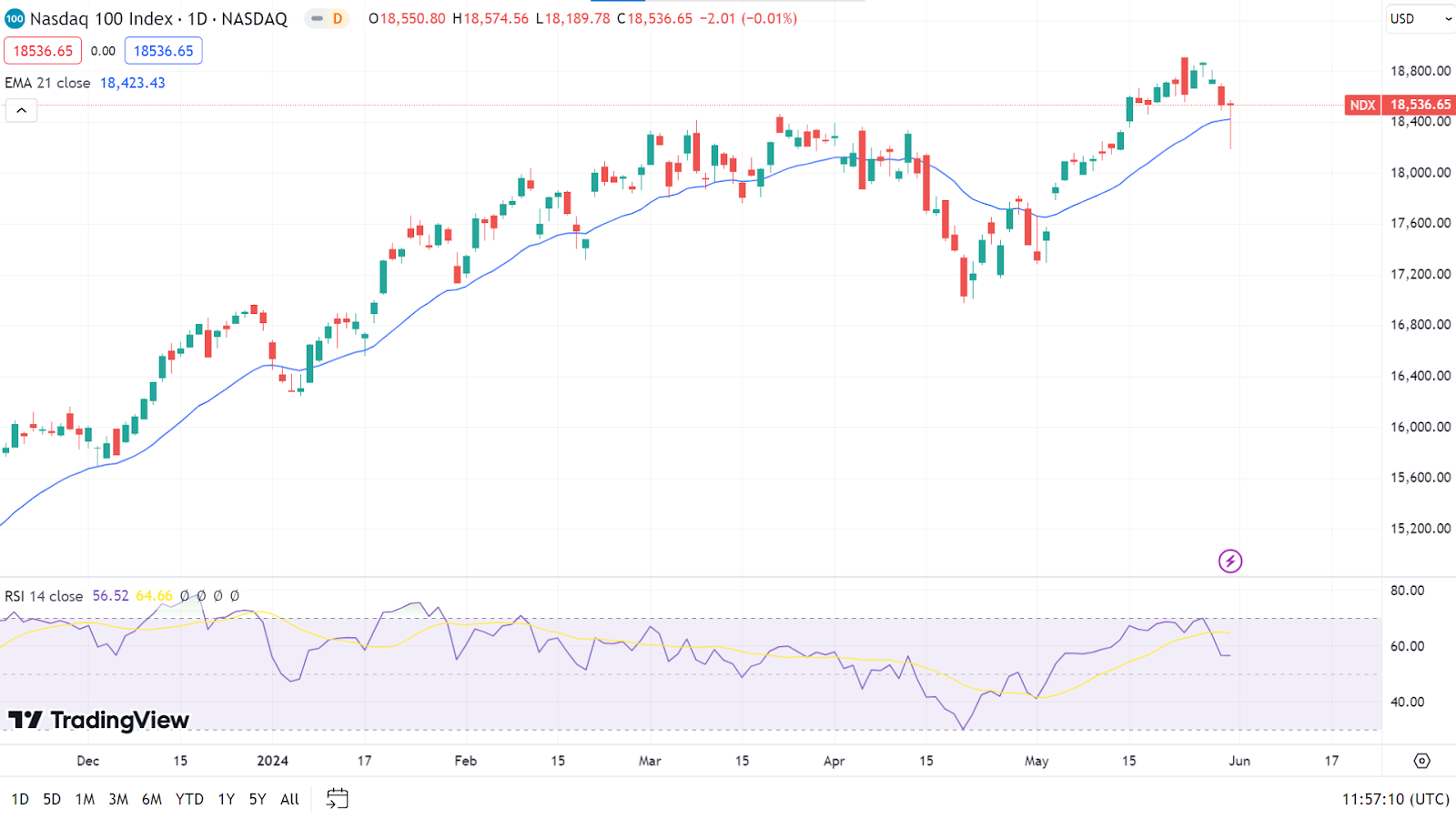Select the 1D time range
Viewport: 1456px width, 819px height.
tap(20, 799)
